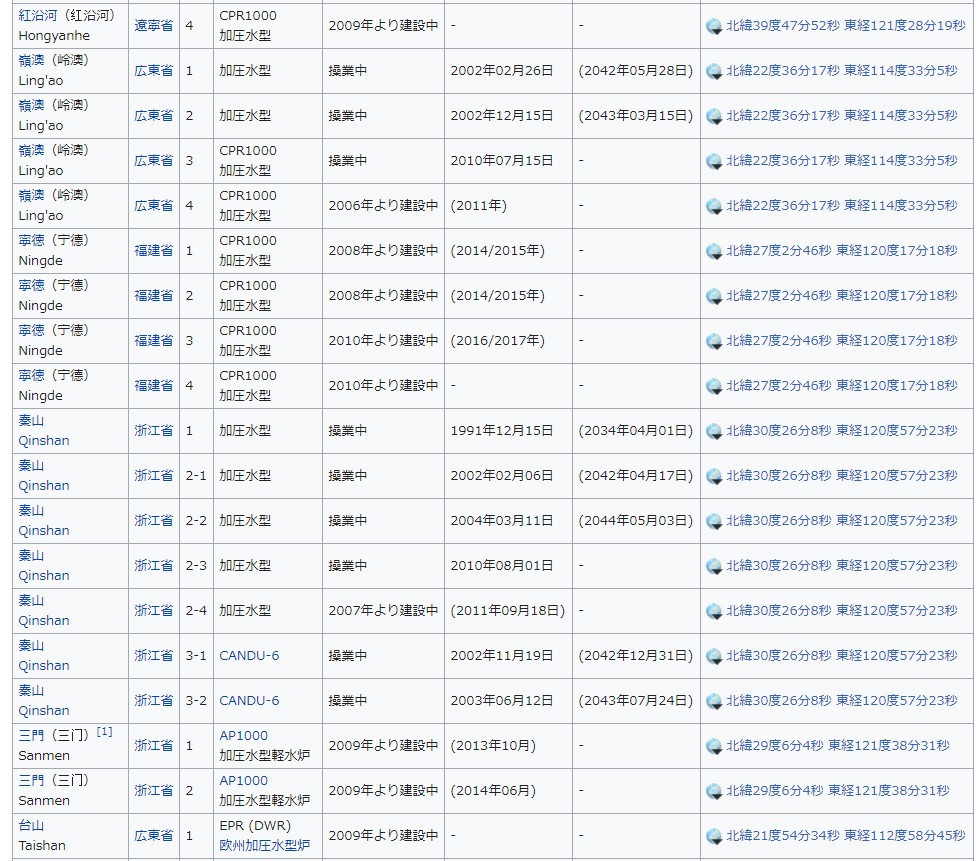Open the 遼寧省 province link

(154, 25)
